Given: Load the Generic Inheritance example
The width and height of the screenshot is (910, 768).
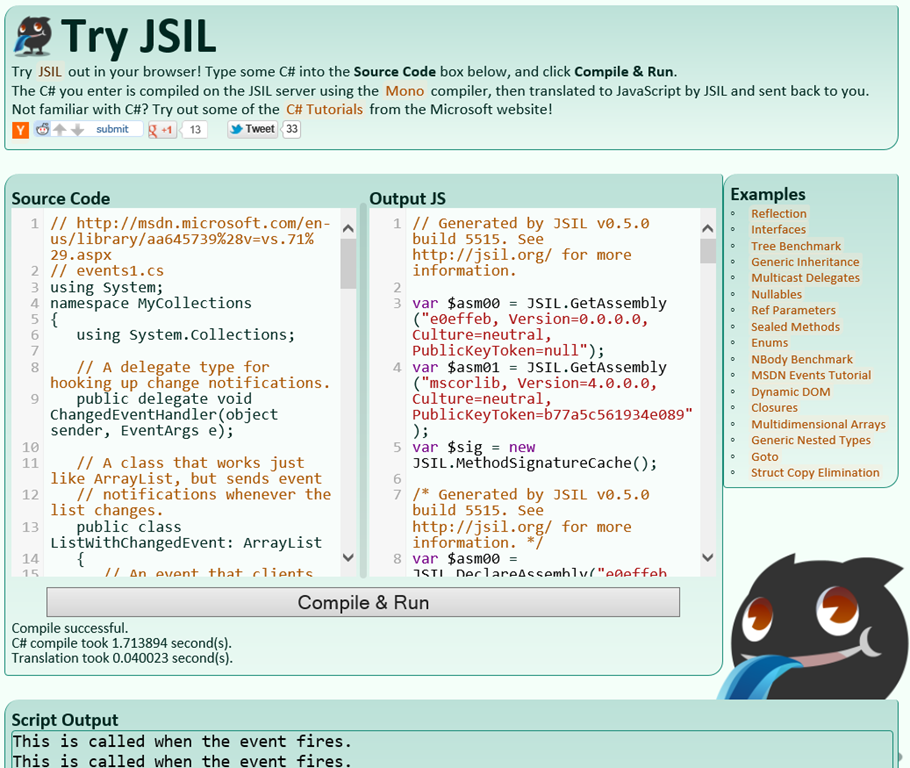Looking at the screenshot, I should pos(805,262).
